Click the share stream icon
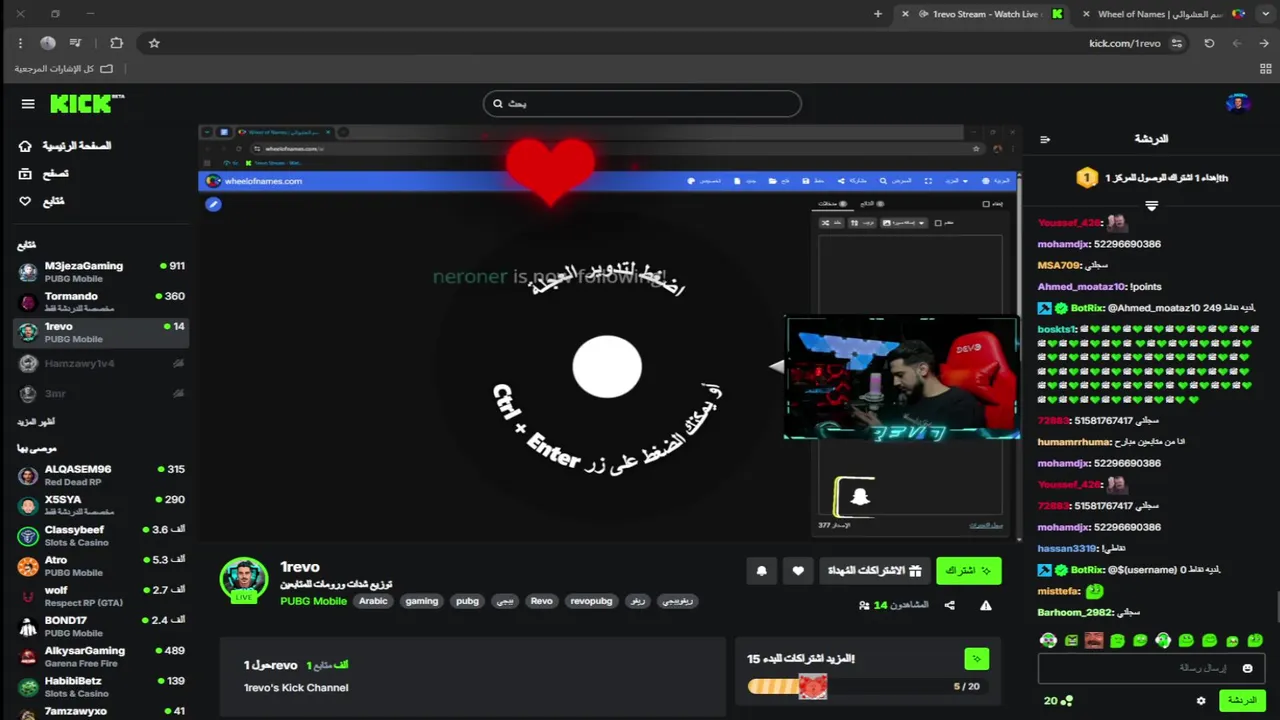 tap(950, 605)
